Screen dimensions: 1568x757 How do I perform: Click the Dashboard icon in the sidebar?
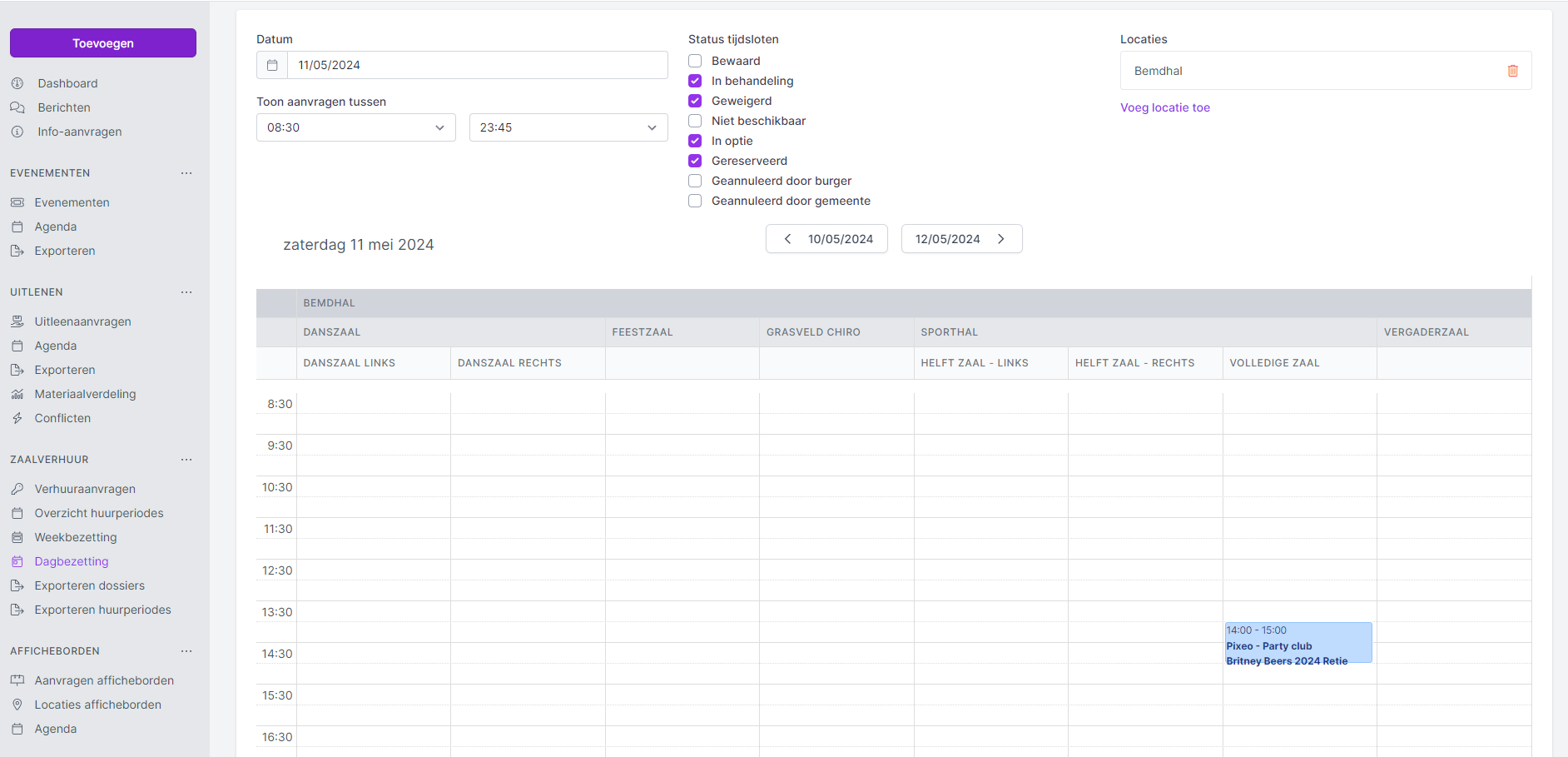click(x=17, y=83)
